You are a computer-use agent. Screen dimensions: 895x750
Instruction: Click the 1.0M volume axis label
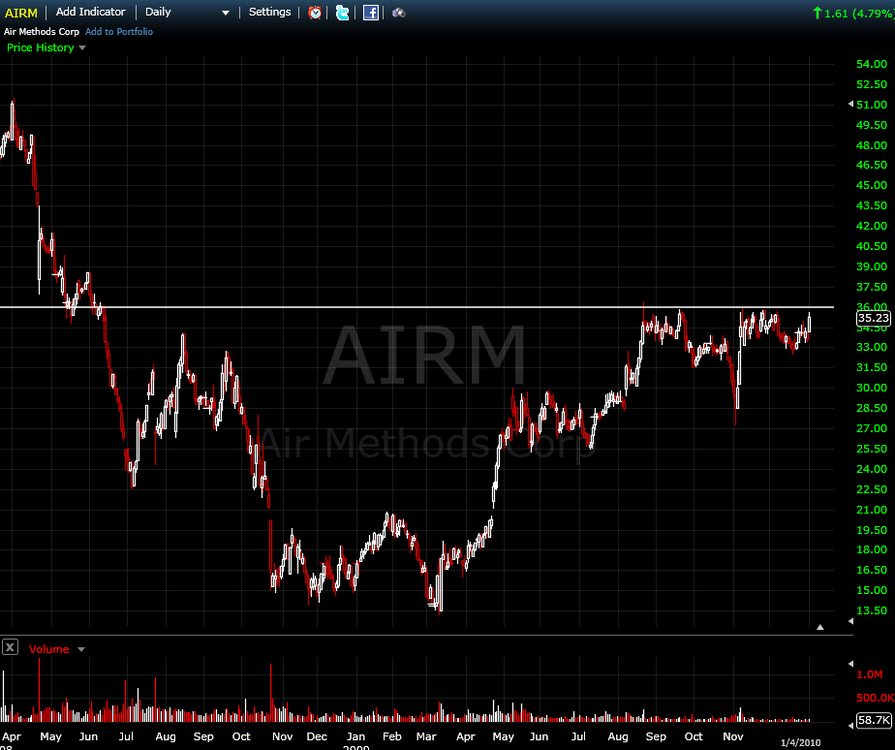tap(869, 674)
